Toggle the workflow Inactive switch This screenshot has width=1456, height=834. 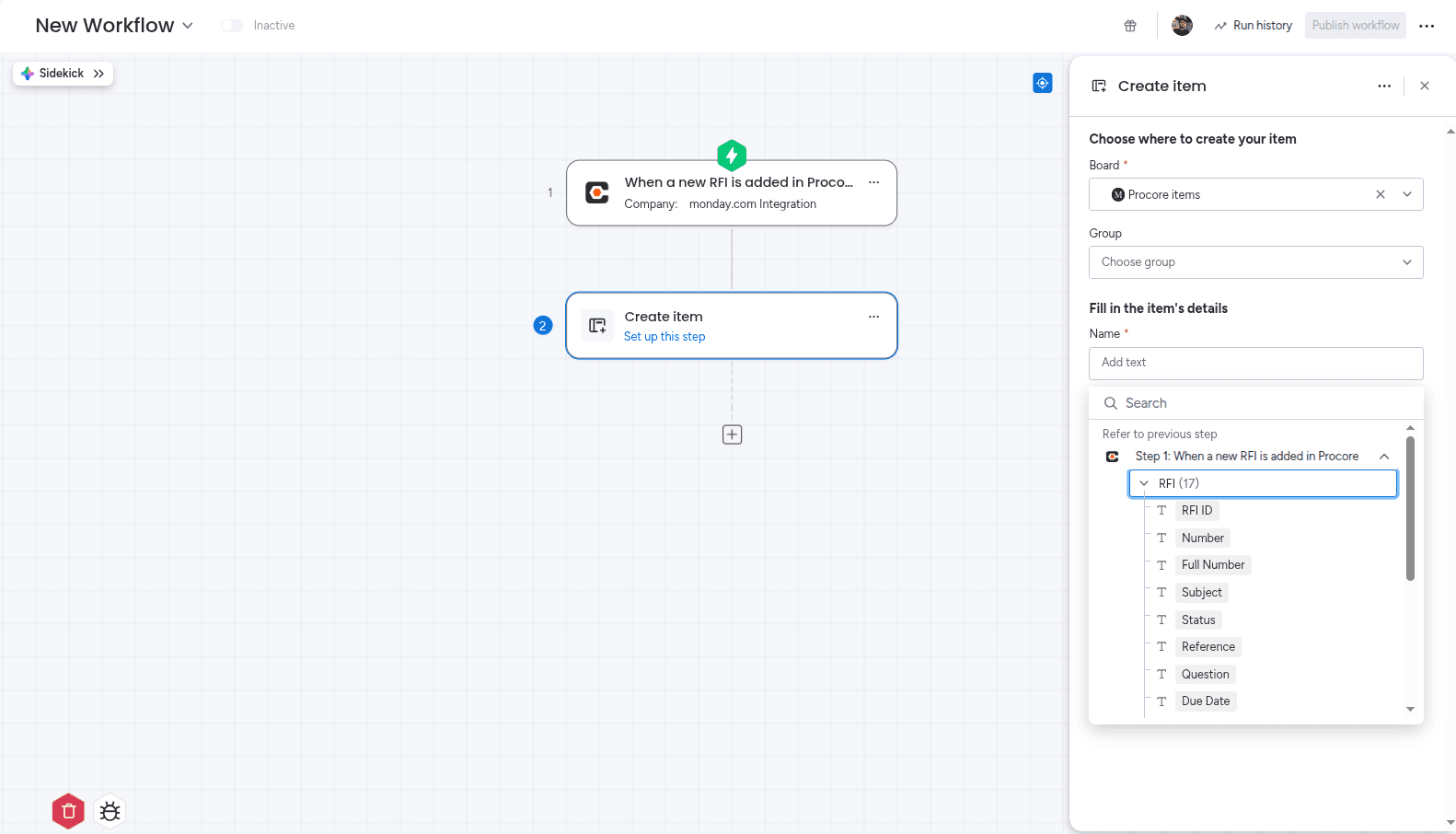(x=232, y=26)
